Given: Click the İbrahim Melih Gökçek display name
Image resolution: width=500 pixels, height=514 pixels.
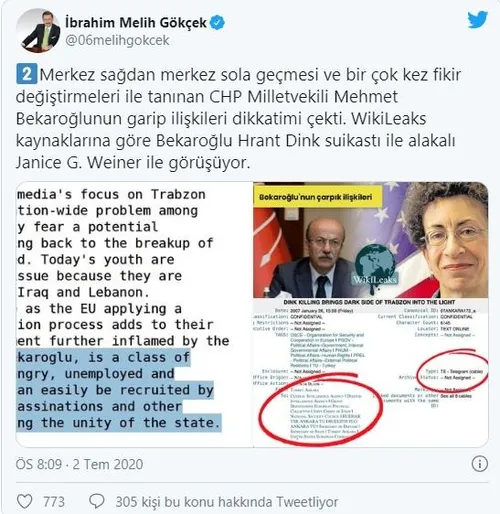Looking at the screenshot, I should (x=136, y=23).
